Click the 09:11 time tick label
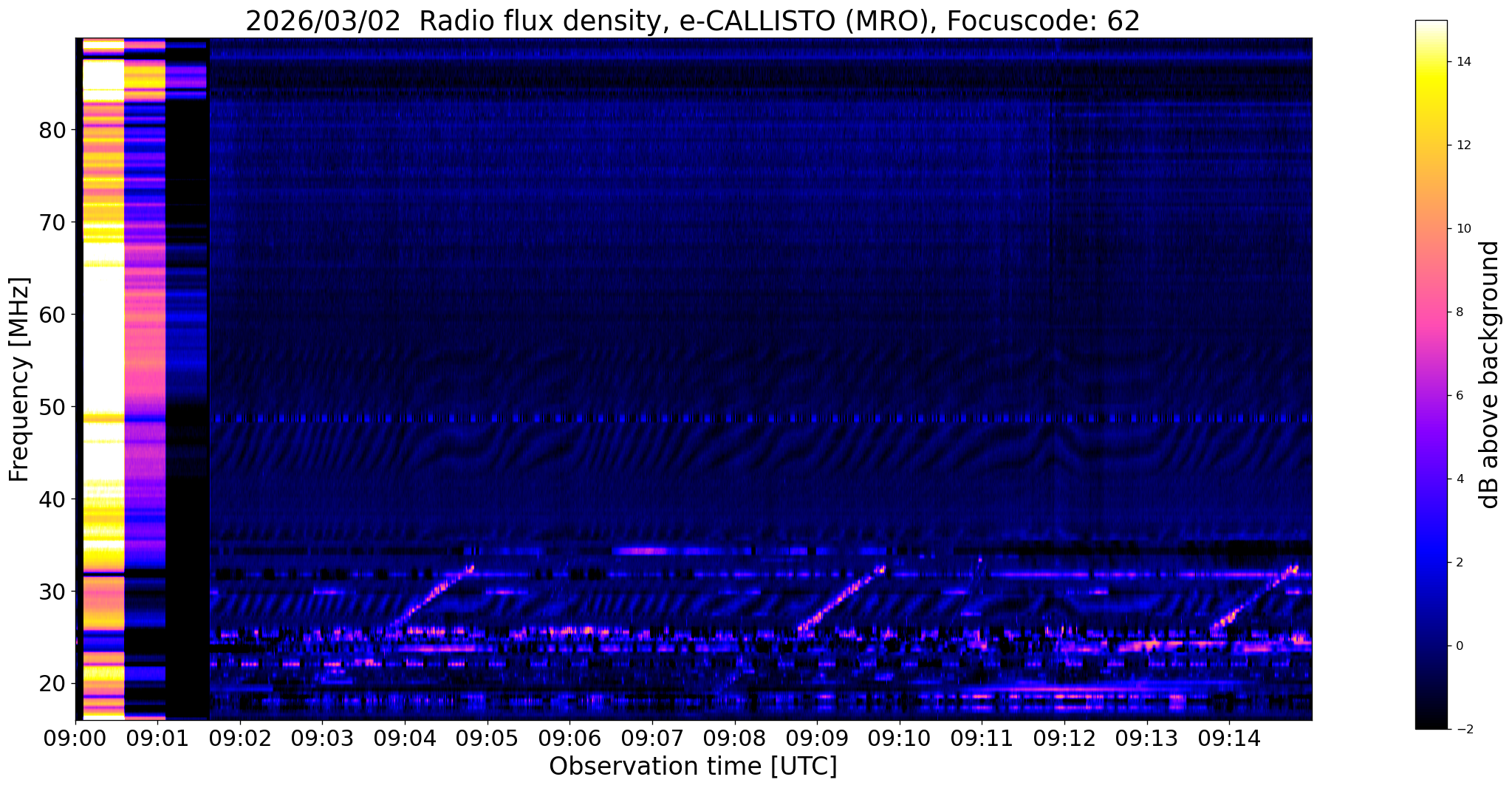 tap(982, 738)
